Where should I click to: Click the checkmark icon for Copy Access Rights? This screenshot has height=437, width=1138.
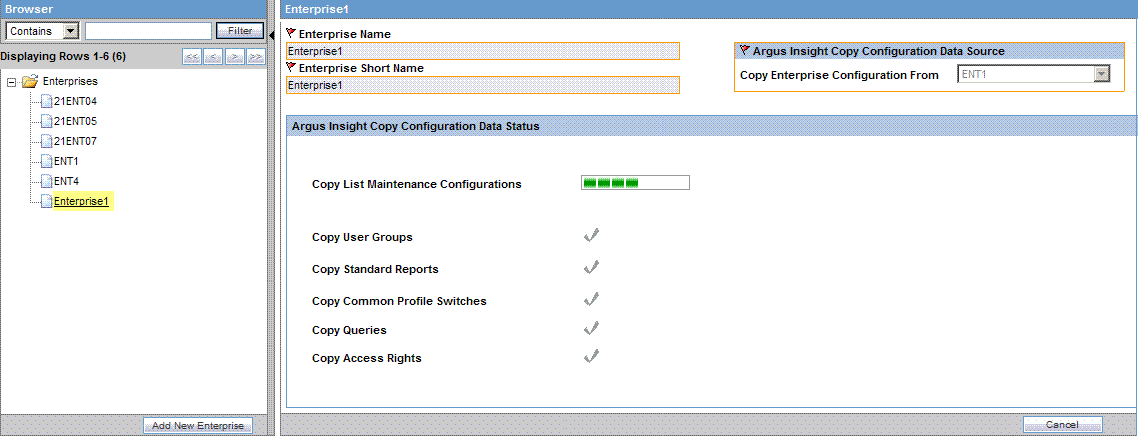(x=591, y=356)
